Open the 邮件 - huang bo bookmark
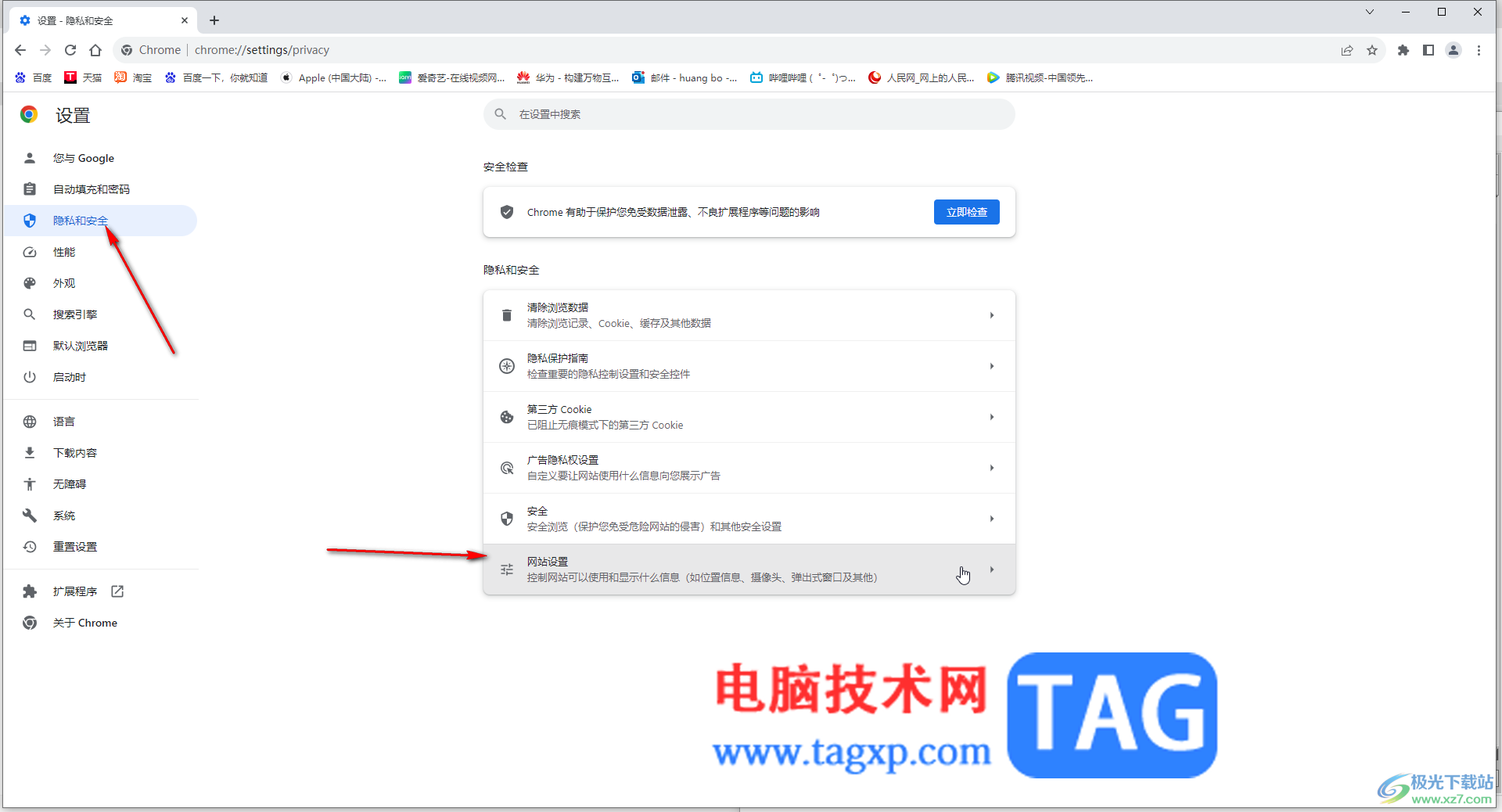The width and height of the screenshot is (1502, 812). tap(685, 77)
